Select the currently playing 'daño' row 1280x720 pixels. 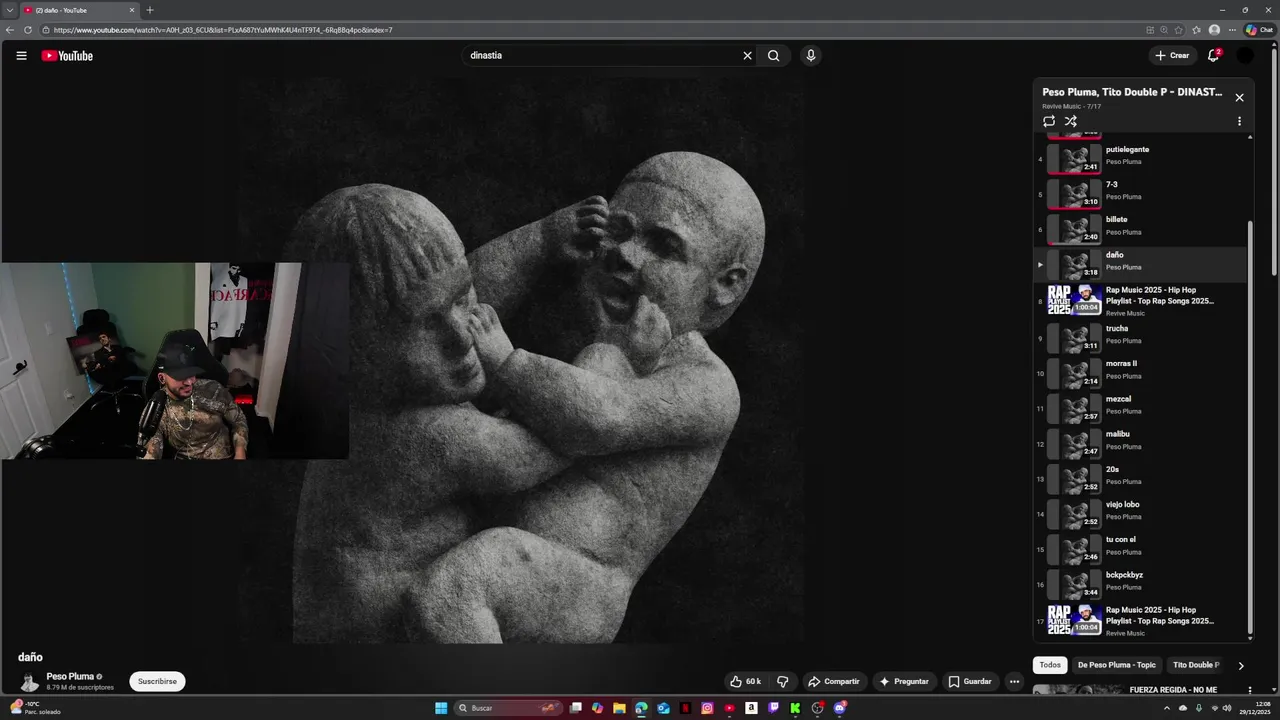click(1140, 264)
